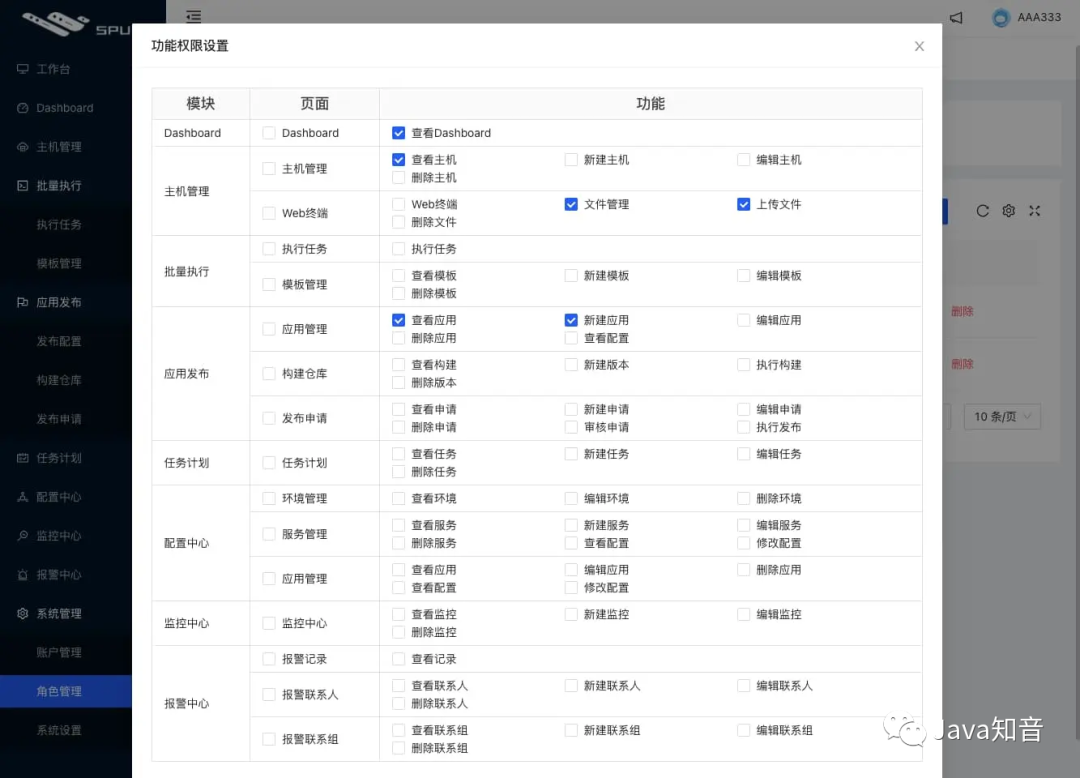Click the 主机管理 icon in sidebar
Screen dimensions: 1080x778
coord(23,147)
